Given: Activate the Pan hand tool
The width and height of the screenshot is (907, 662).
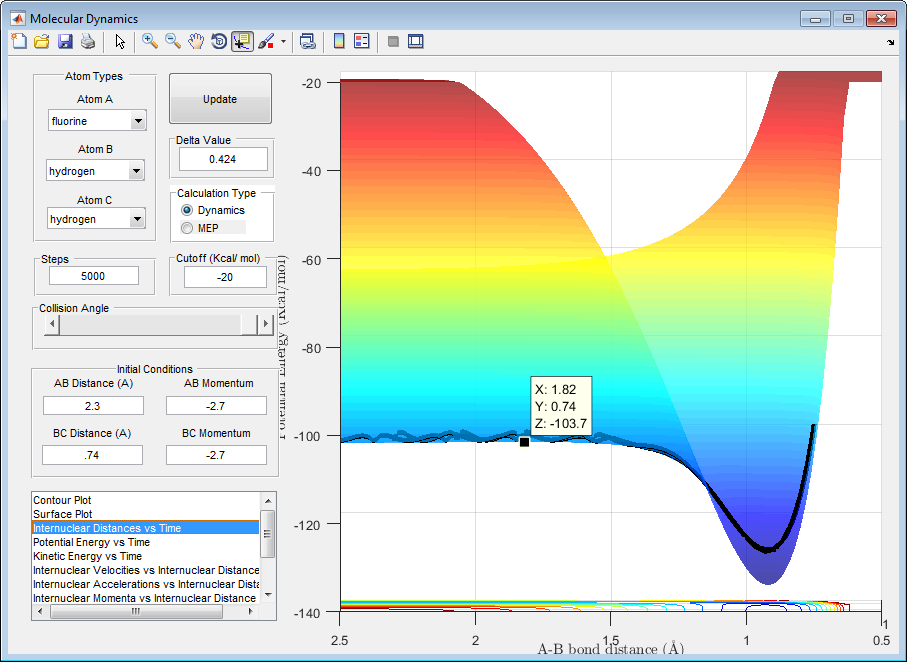Looking at the screenshot, I should tap(196, 42).
